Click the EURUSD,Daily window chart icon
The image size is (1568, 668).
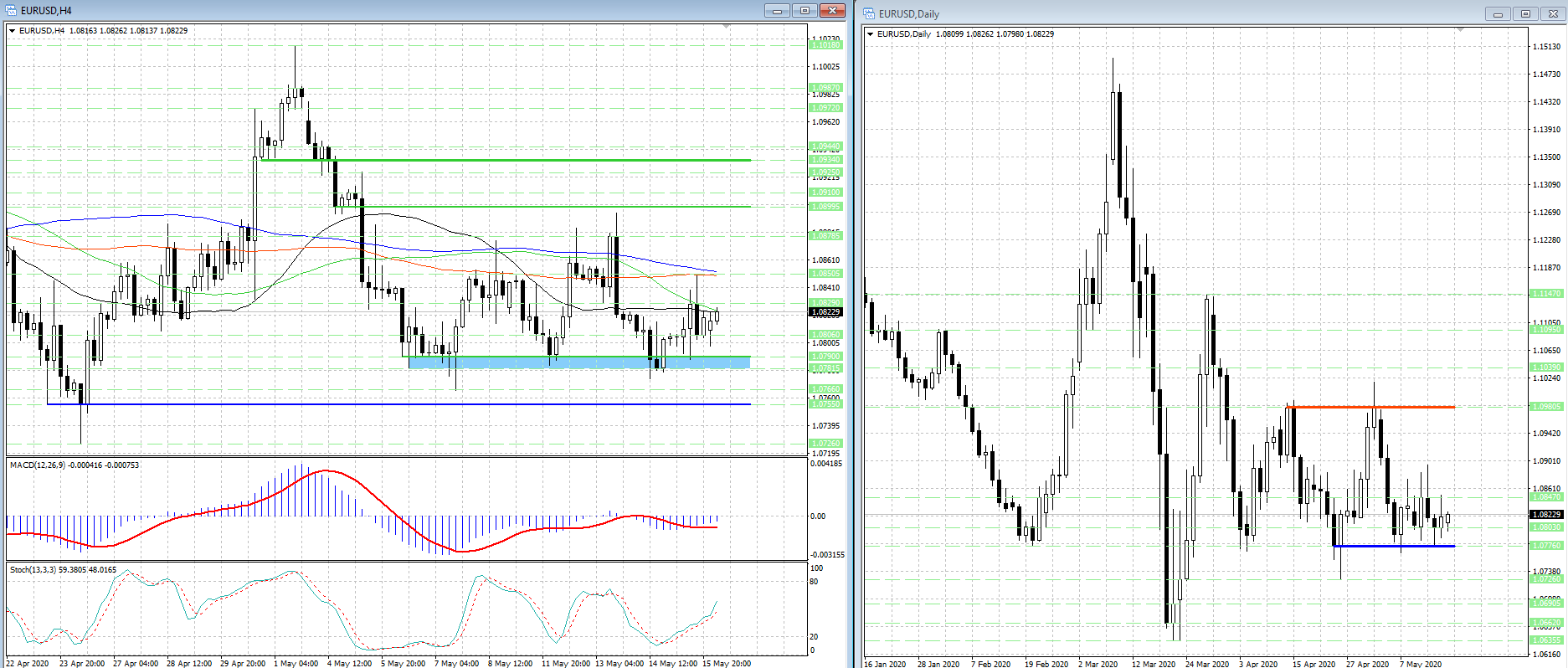click(x=869, y=14)
